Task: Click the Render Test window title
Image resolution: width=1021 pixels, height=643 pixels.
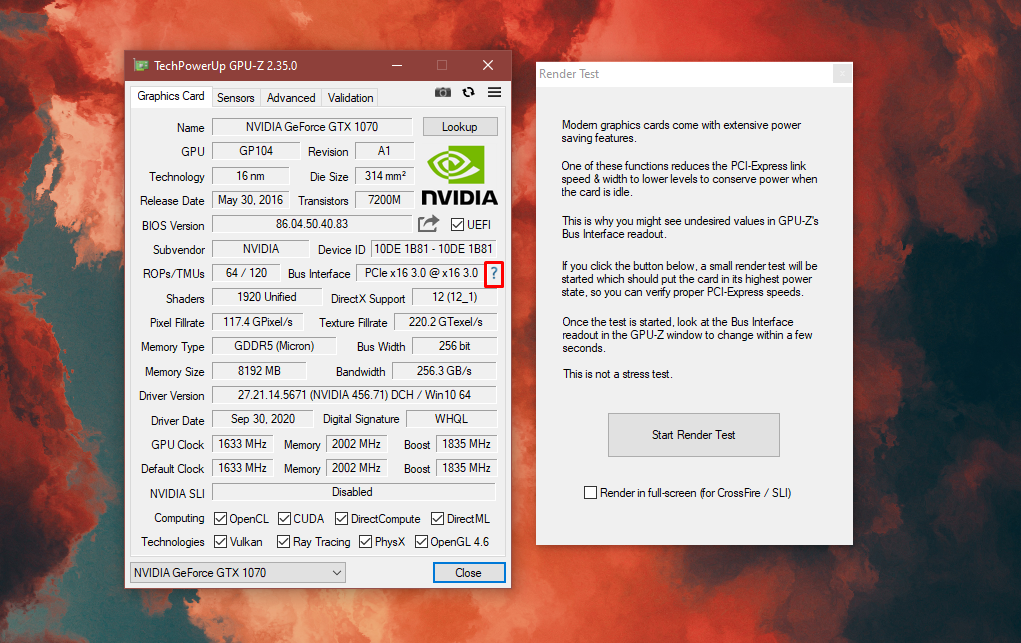Action: coord(569,74)
